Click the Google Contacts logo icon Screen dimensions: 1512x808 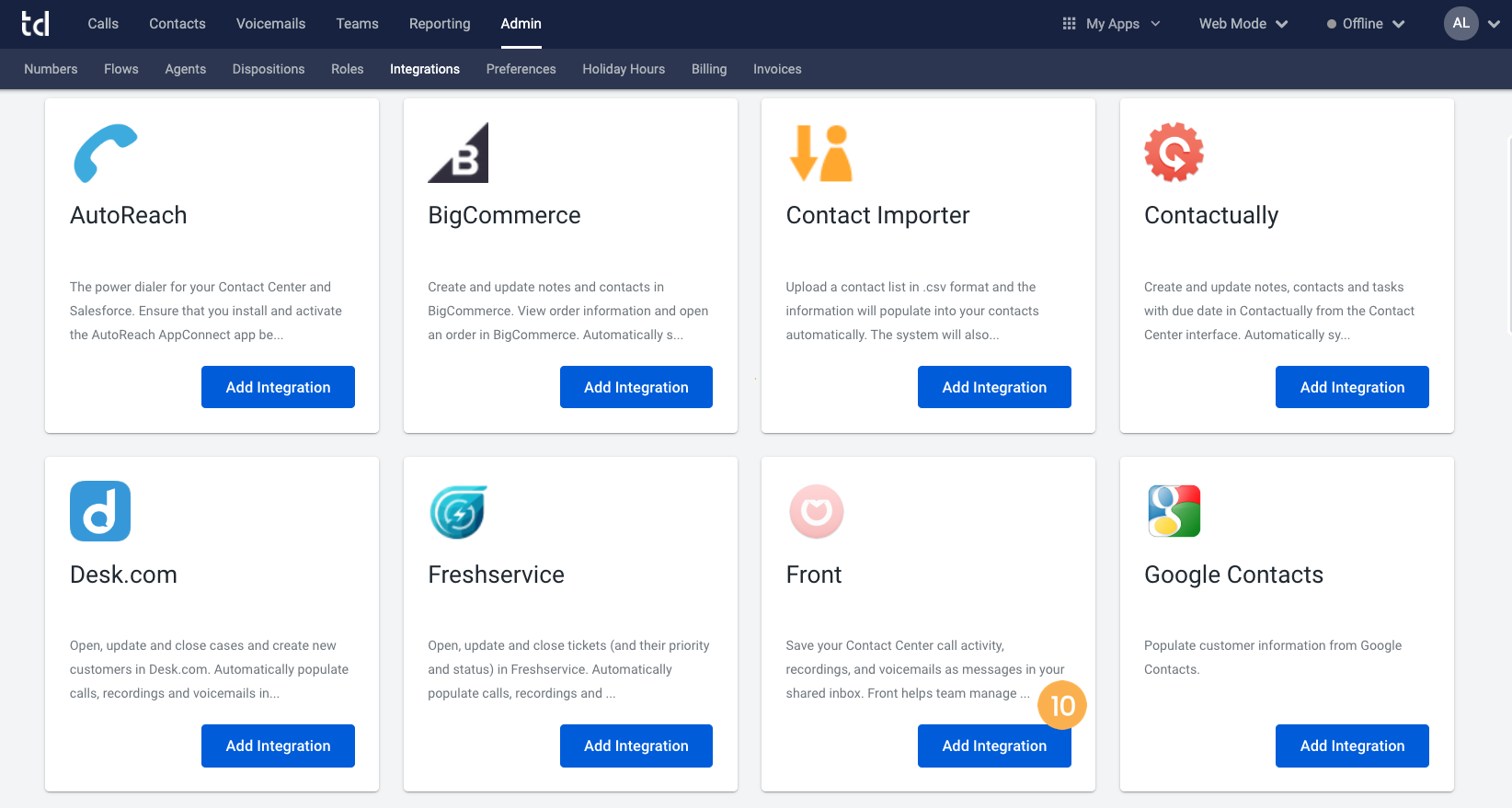point(1174,511)
